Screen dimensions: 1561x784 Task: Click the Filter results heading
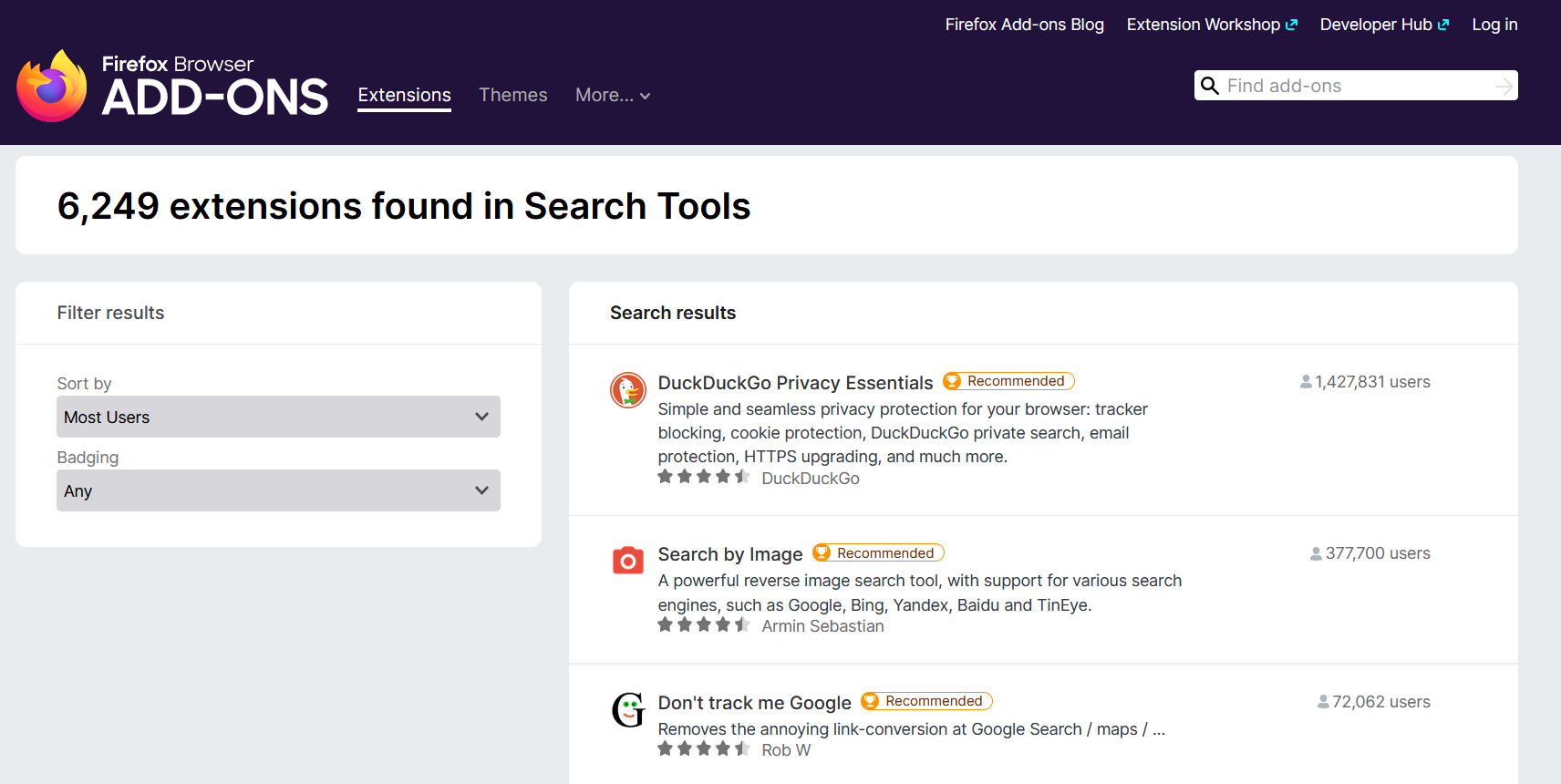point(110,313)
